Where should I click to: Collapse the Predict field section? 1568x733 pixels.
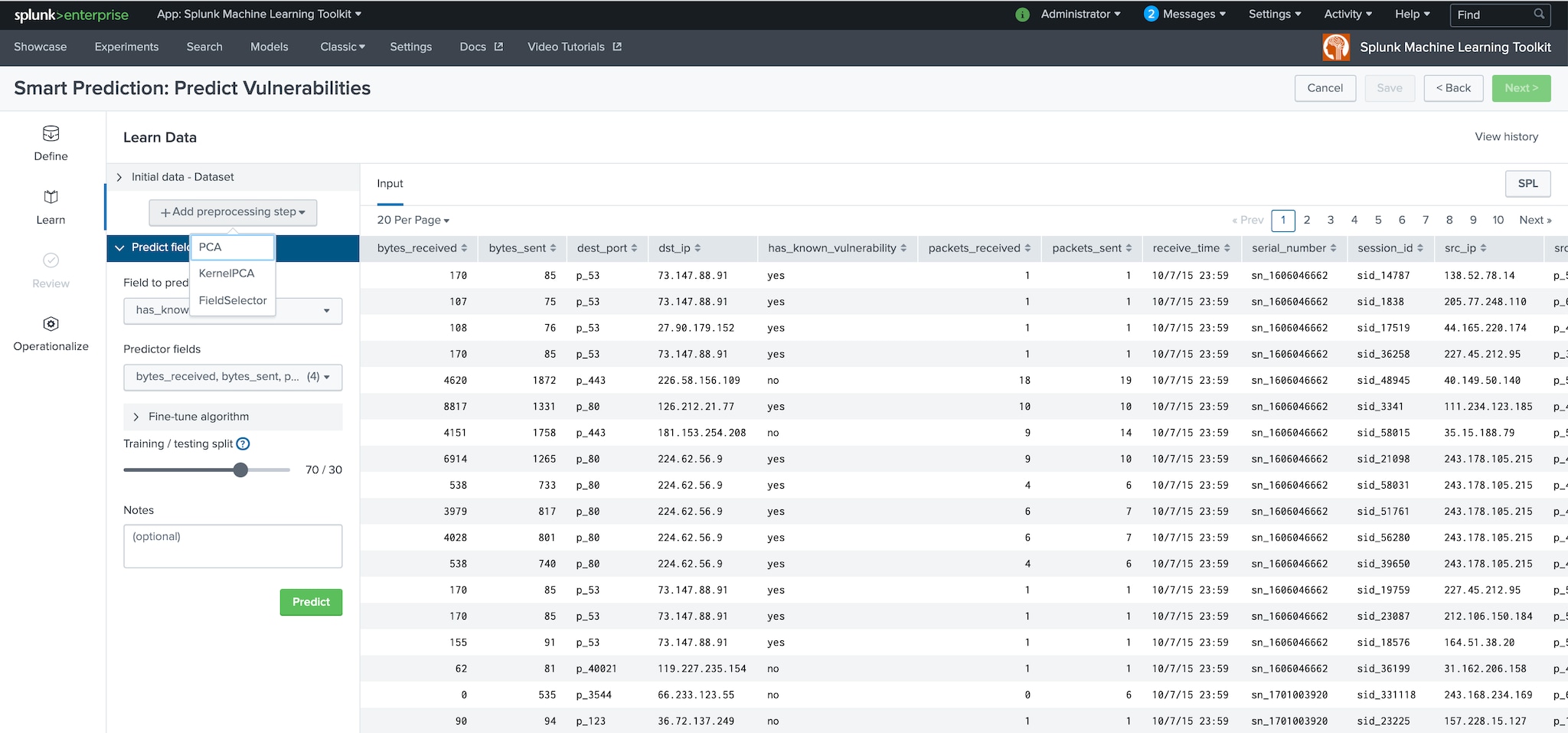pyautogui.click(x=119, y=247)
